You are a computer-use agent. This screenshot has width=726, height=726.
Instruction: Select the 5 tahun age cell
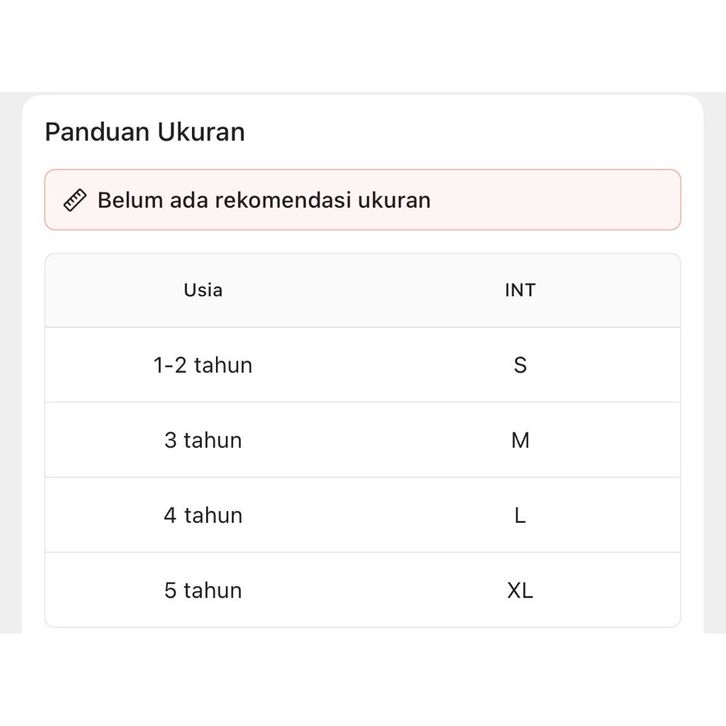point(203,590)
